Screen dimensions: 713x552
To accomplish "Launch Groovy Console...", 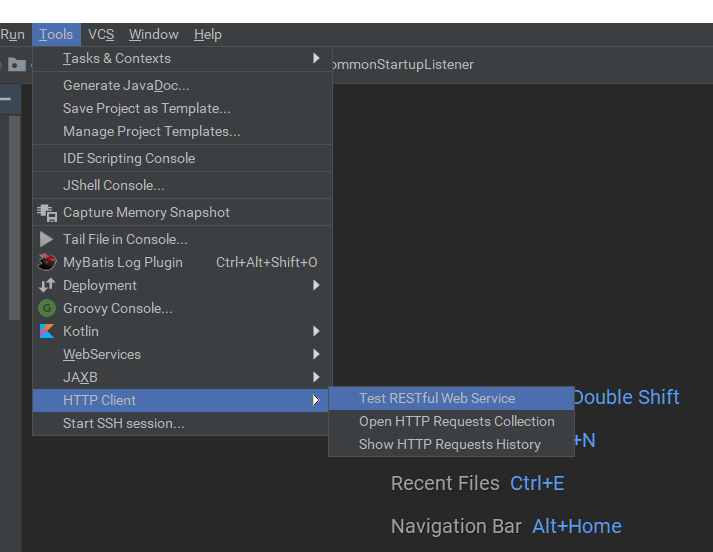I will [x=182, y=308].
